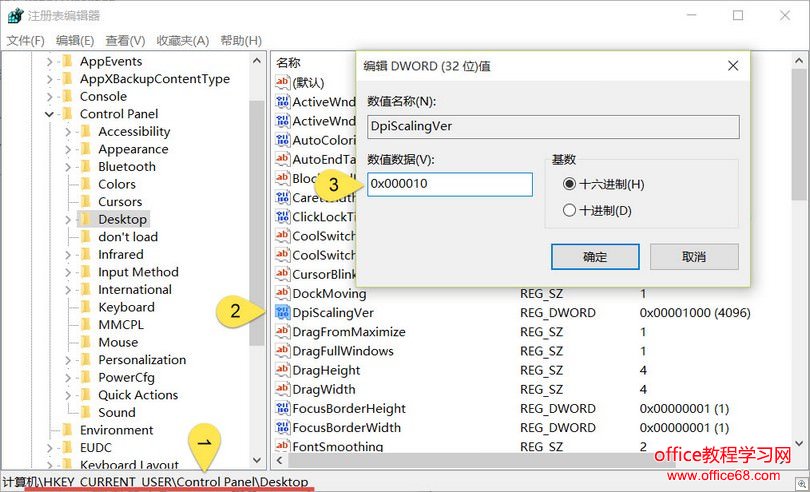This screenshot has height=492, width=810.
Task: Click the tree pane scroll-down arrow
Action: pos(257,459)
